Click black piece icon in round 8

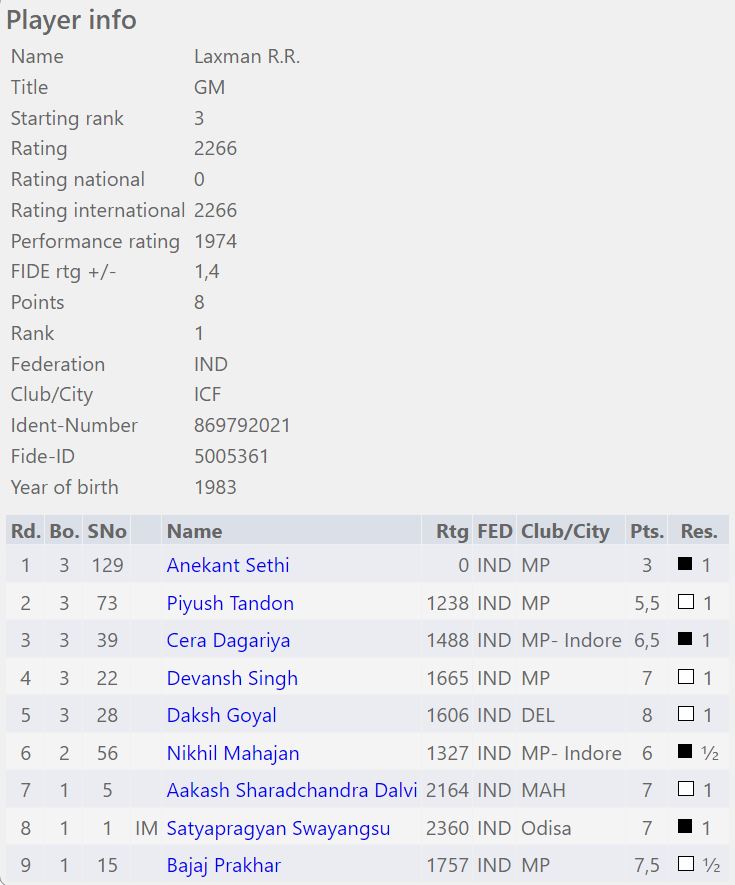pos(685,827)
